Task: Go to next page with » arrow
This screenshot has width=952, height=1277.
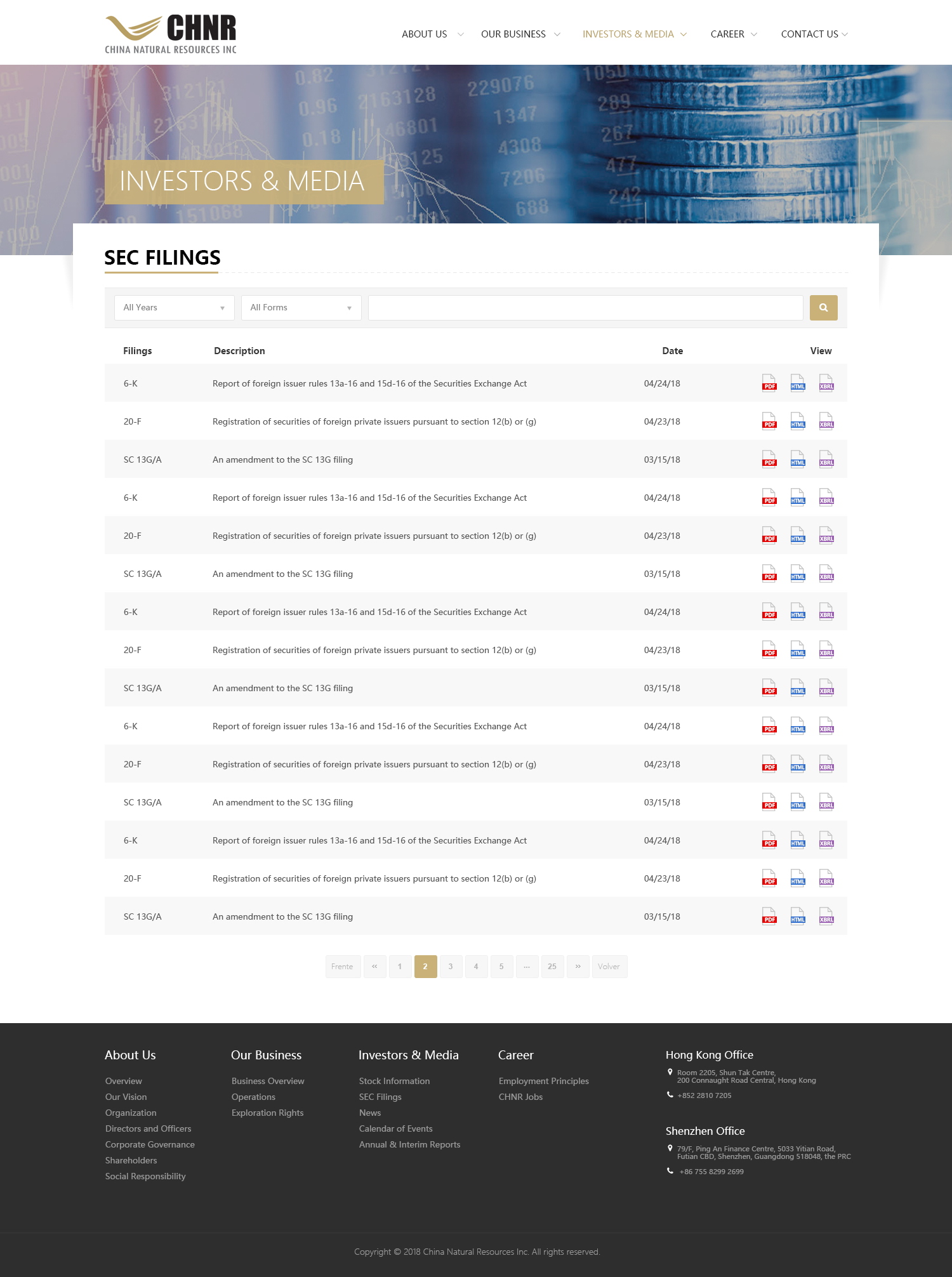Action: (578, 967)
